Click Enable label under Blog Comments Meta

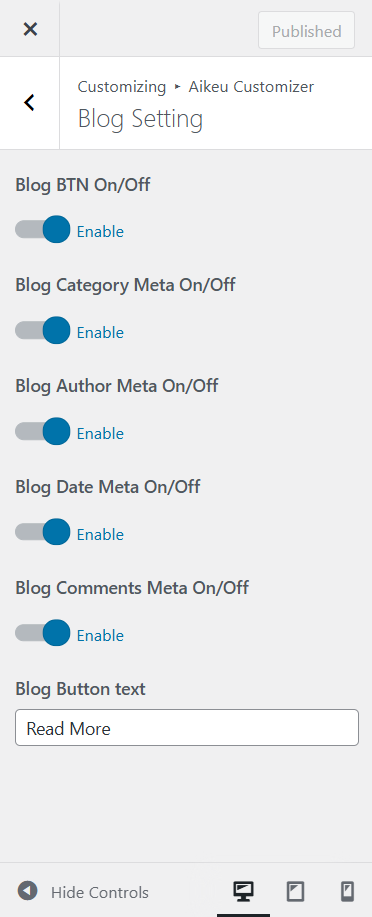[x=101, y=635]
